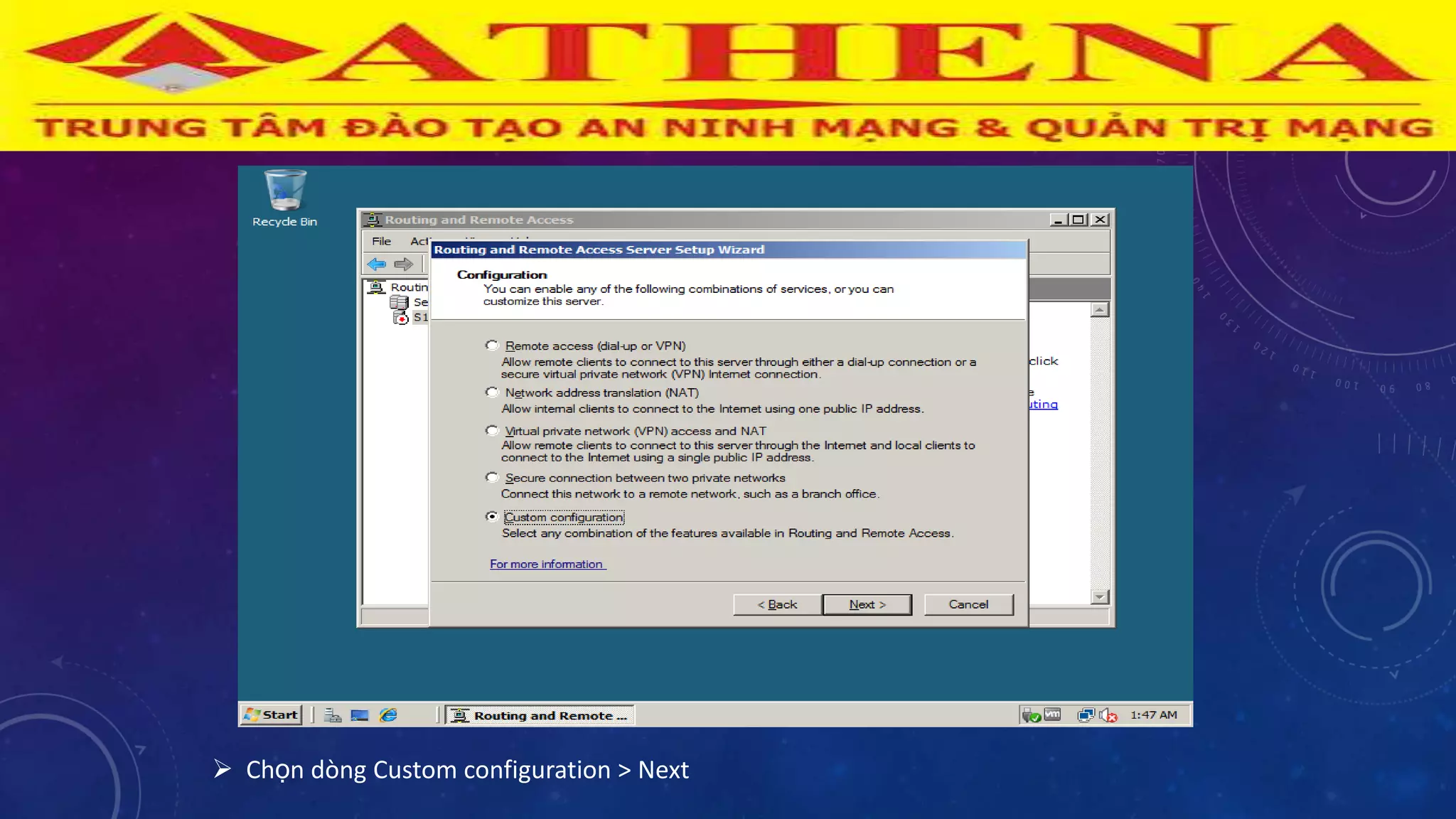Image resolution: width=1456 pixels, height=819 pixels.
Task: Open the Recycle Bin desktop icon
Action: (x=285, y=198)
